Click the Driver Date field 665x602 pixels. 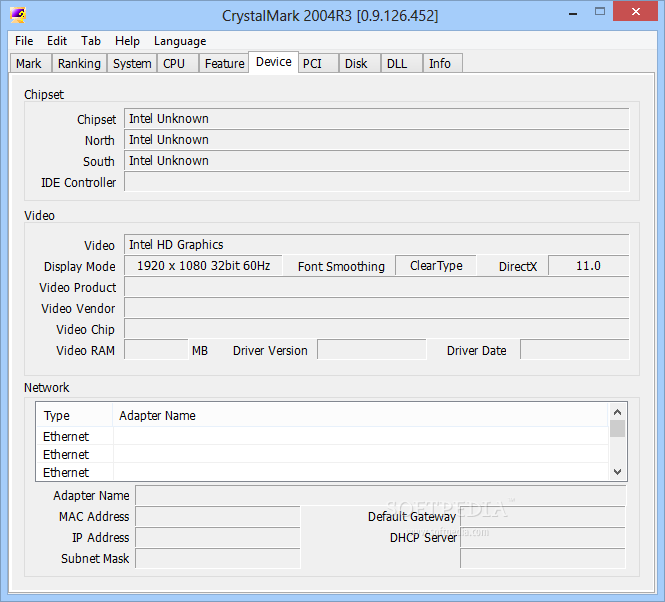pos(575,350)
